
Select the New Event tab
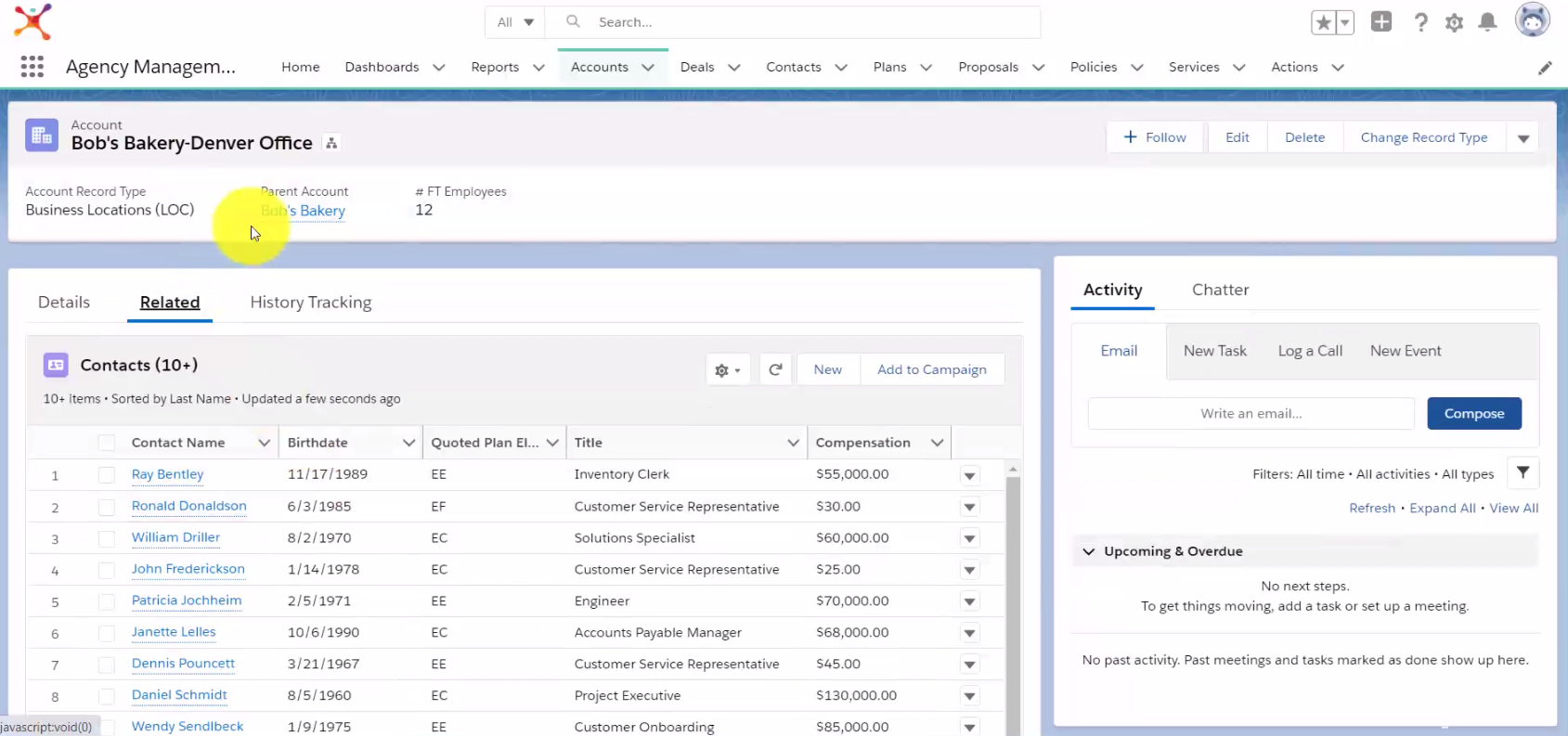1406,351
